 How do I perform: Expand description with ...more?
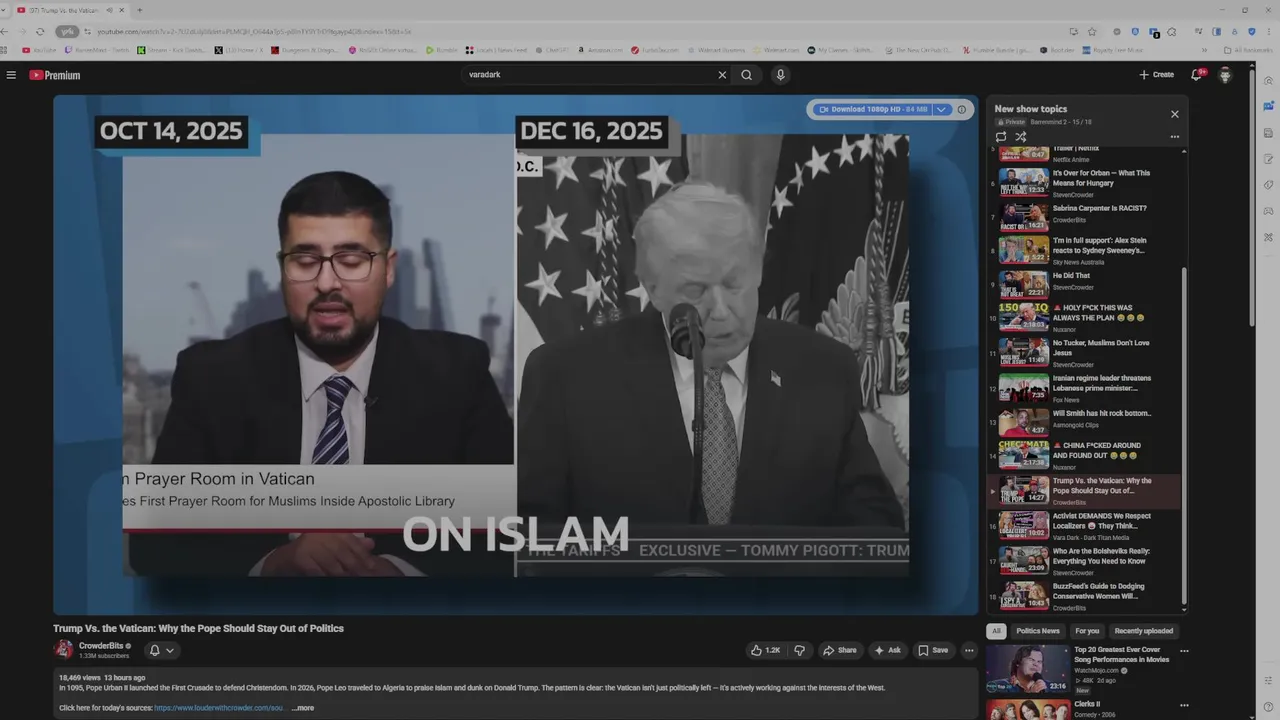302,708
